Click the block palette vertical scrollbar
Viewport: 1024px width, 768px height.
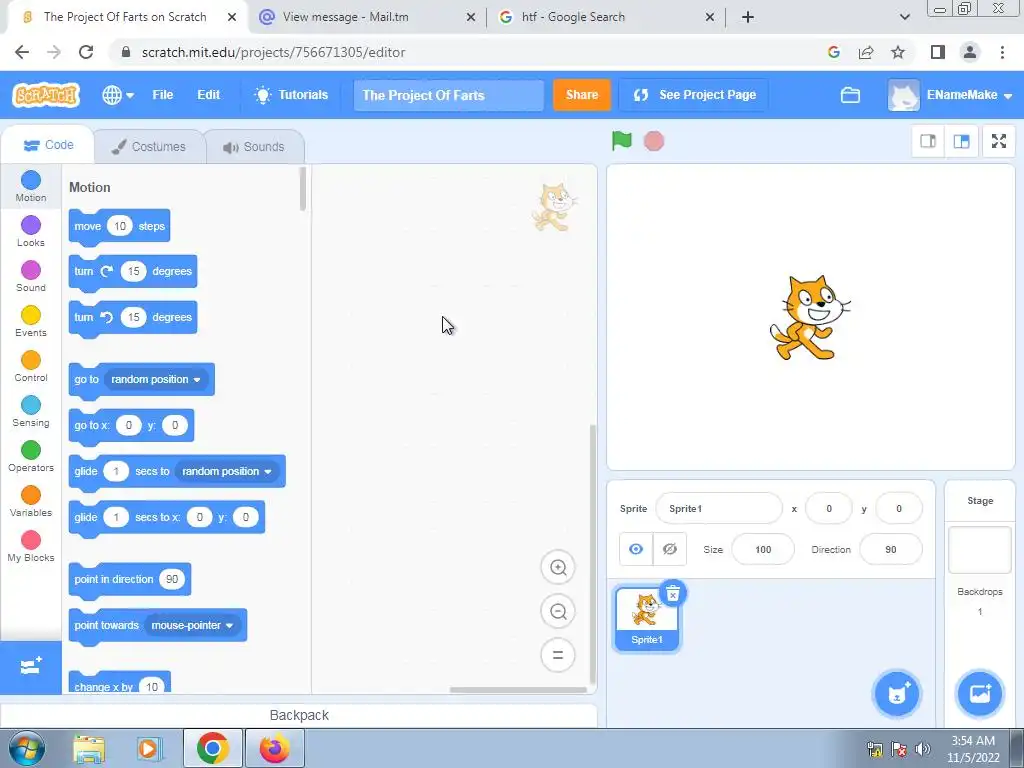[x=302, y=189]
